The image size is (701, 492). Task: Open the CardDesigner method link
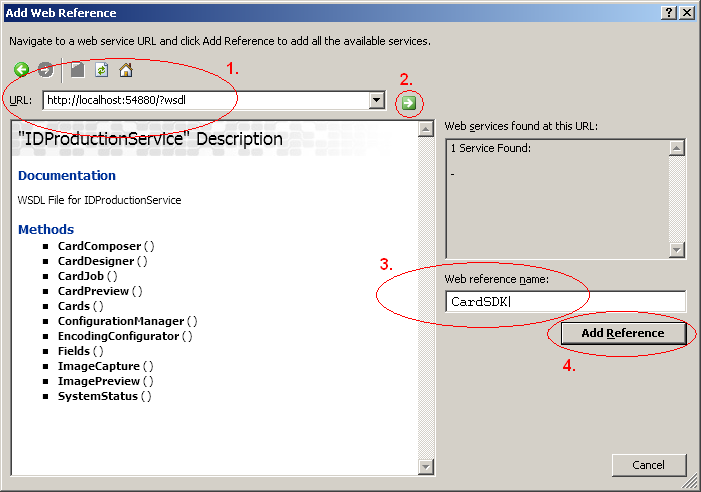tap(95, 261)
